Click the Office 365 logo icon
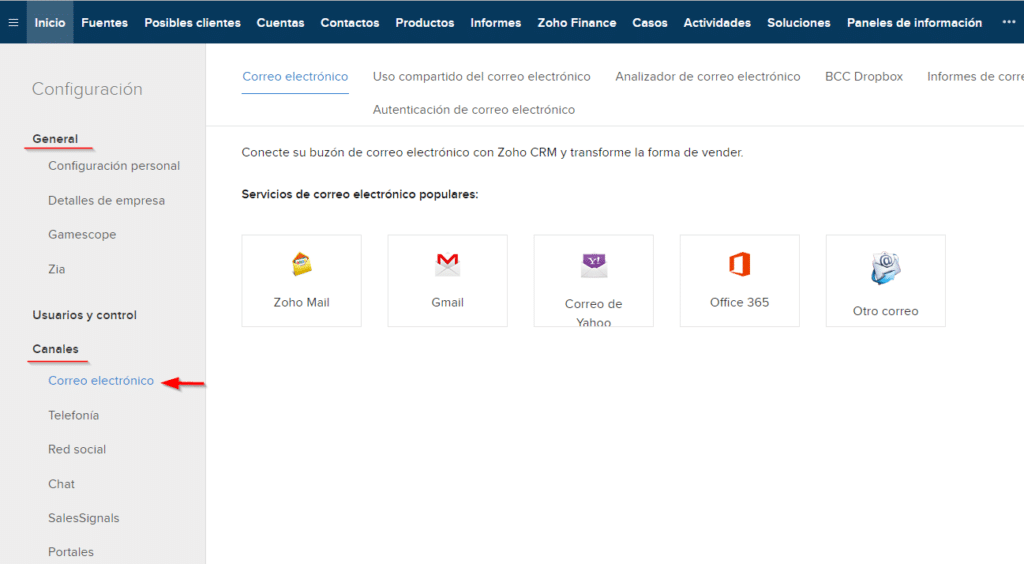This screenshot has height=564, width=1024. [x=740, y=264]
